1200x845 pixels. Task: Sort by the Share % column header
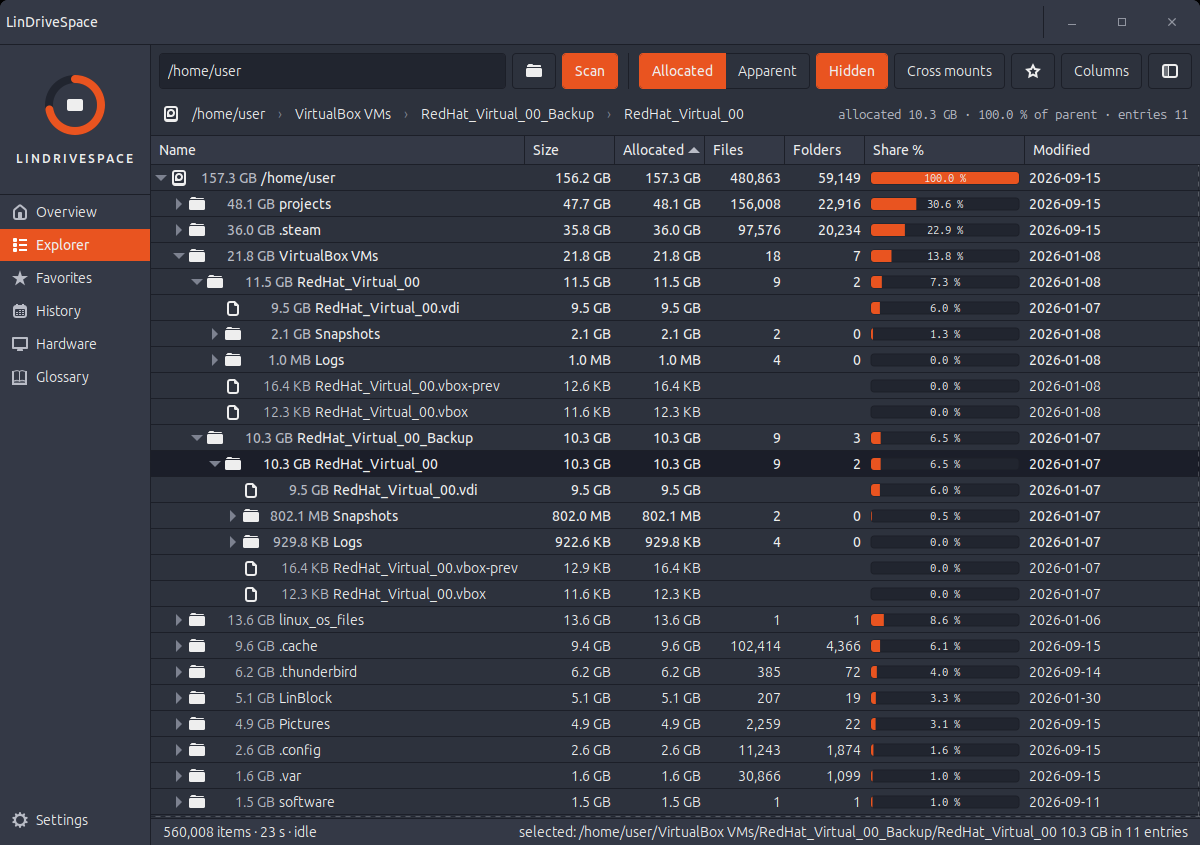coord(945,150)
